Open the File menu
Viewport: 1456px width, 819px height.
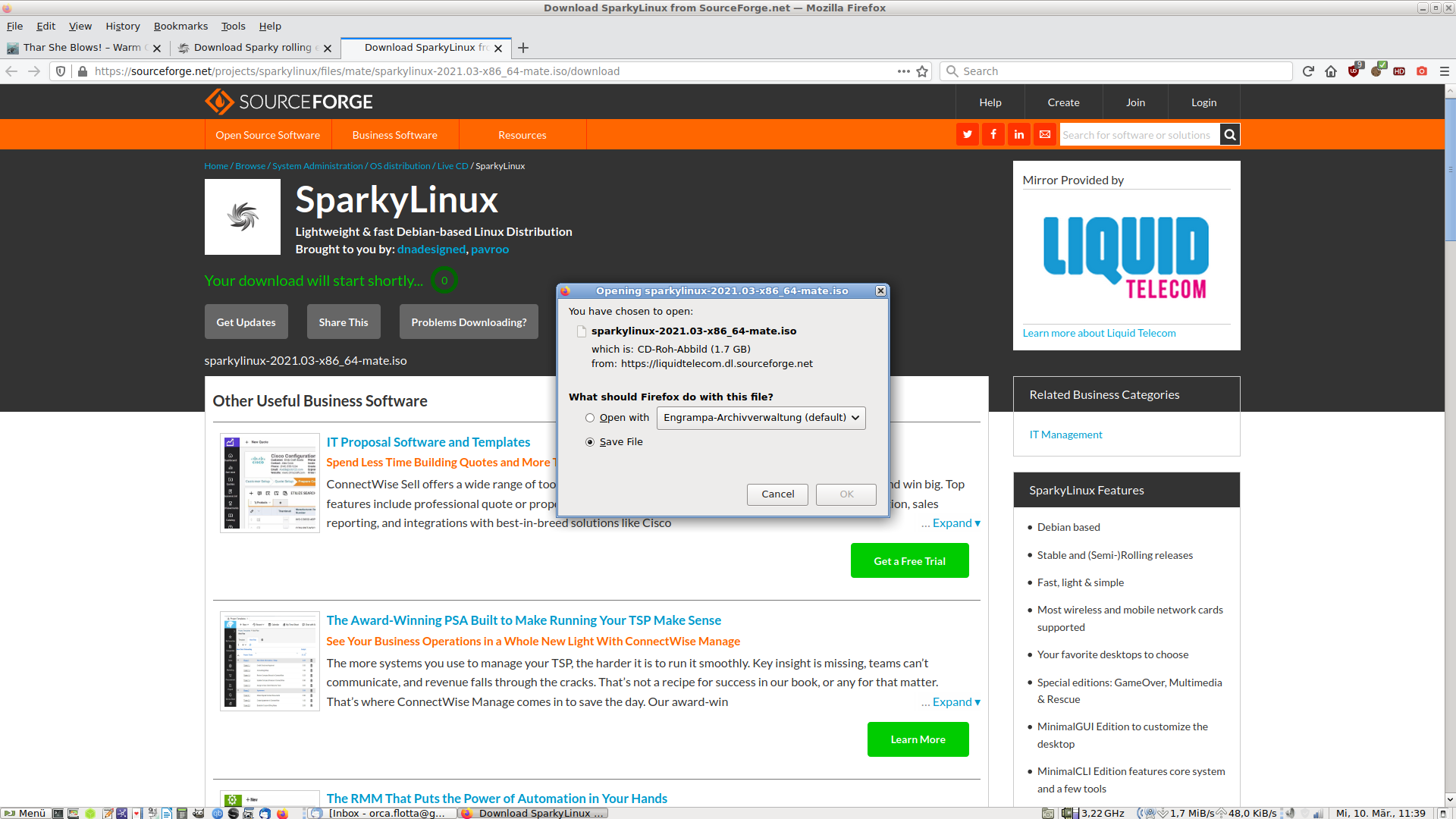coord(15,26)
